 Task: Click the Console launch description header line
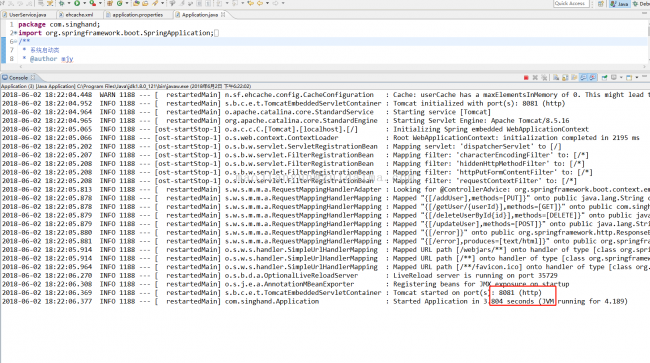coord(126,86)
